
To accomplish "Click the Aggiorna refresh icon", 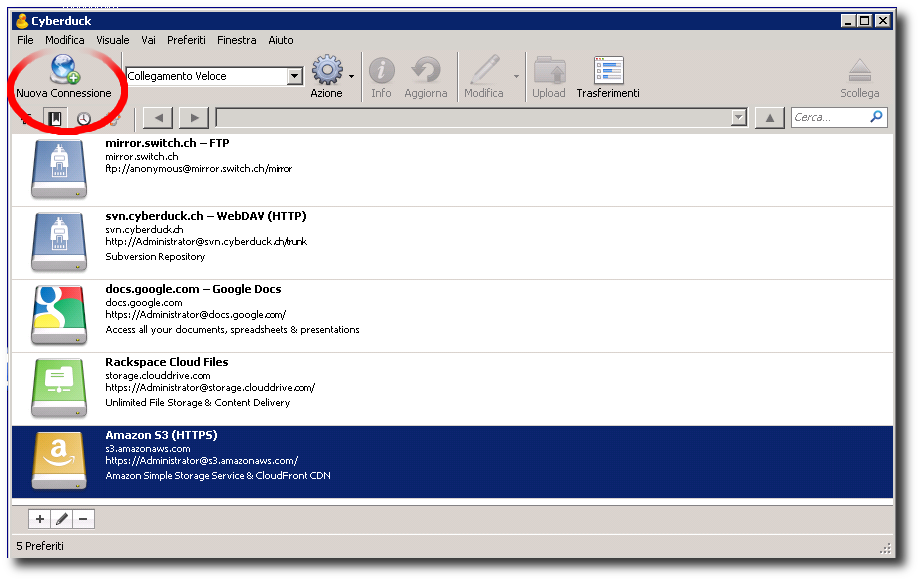I will [426, 70].
